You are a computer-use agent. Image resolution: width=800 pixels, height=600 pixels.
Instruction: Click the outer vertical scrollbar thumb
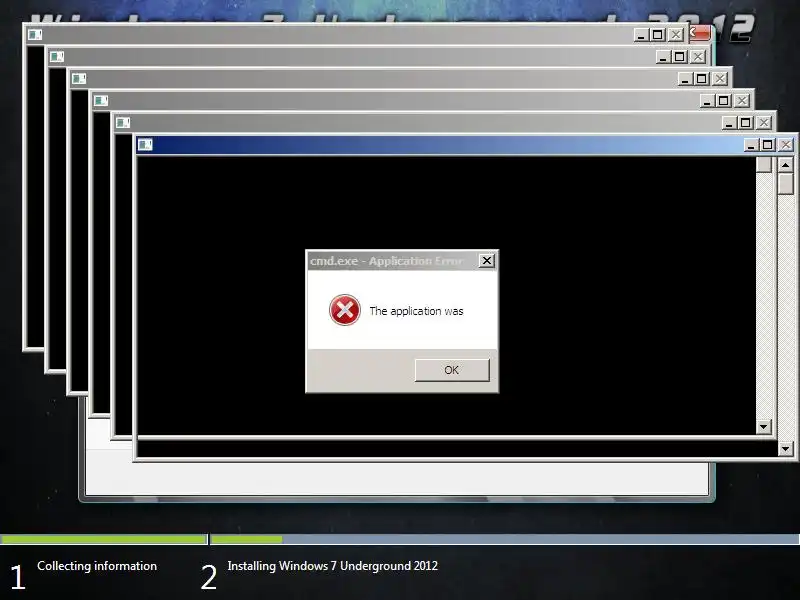click(x=786, y=184)
